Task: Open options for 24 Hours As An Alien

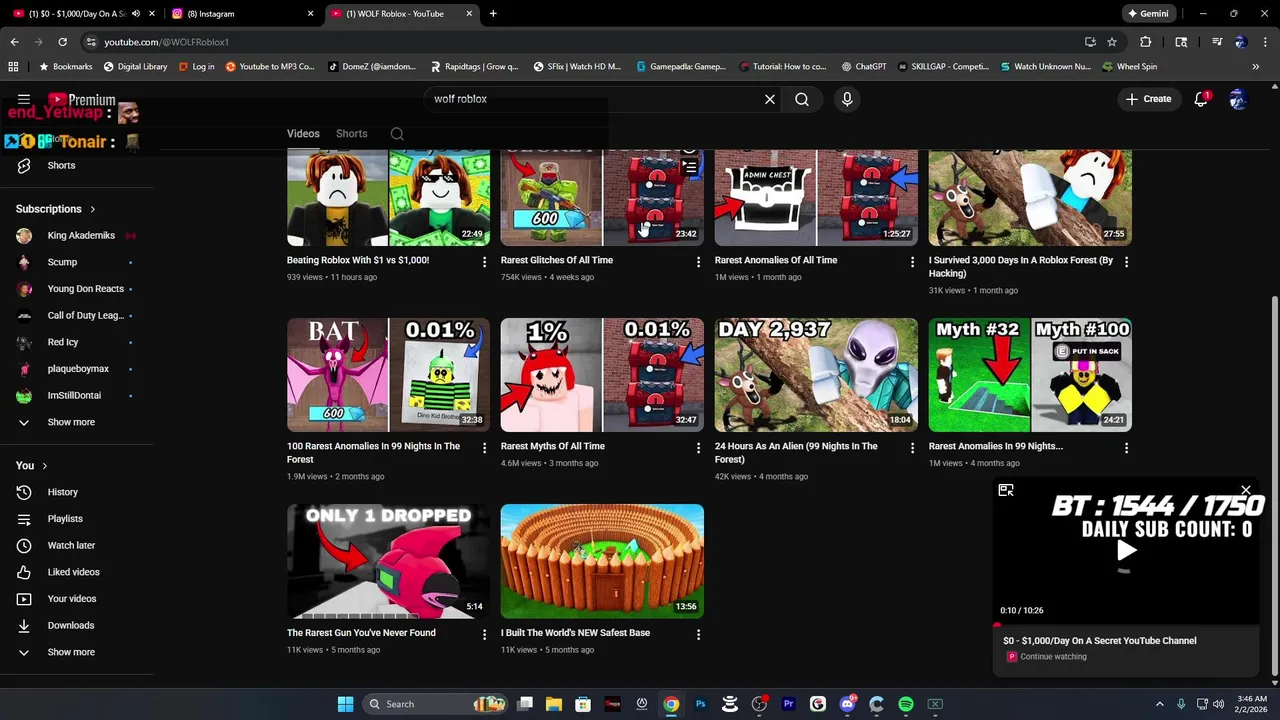Action: pyautogui.click(x=912, y=448)
